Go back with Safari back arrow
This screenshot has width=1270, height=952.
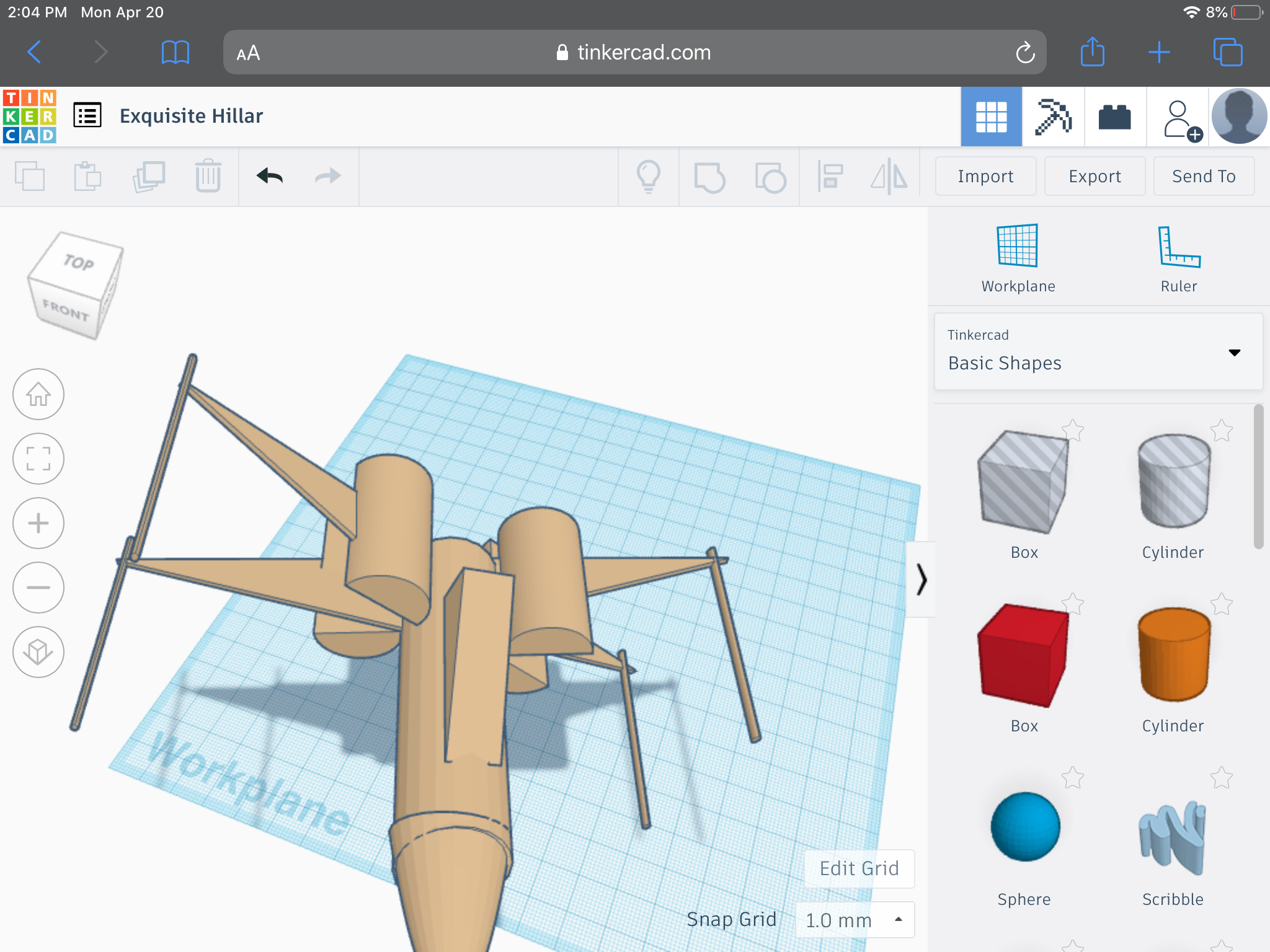[35, 52]
